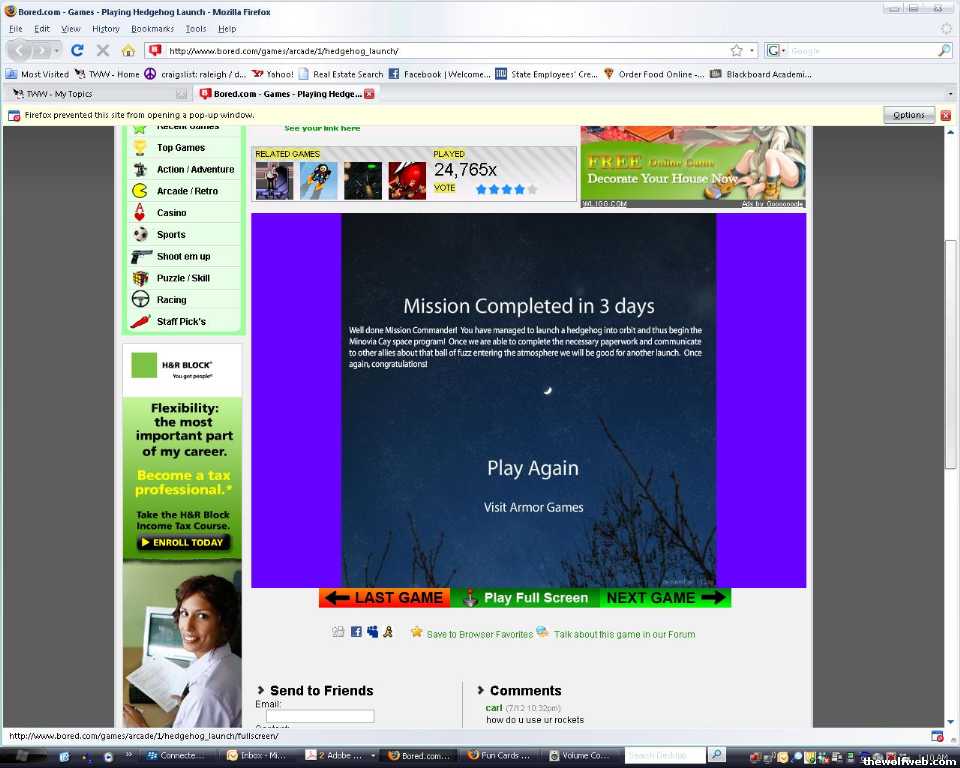Bookmark this page with the star icon
This screenshot has height=768, width=960.
tap(737, 50)
